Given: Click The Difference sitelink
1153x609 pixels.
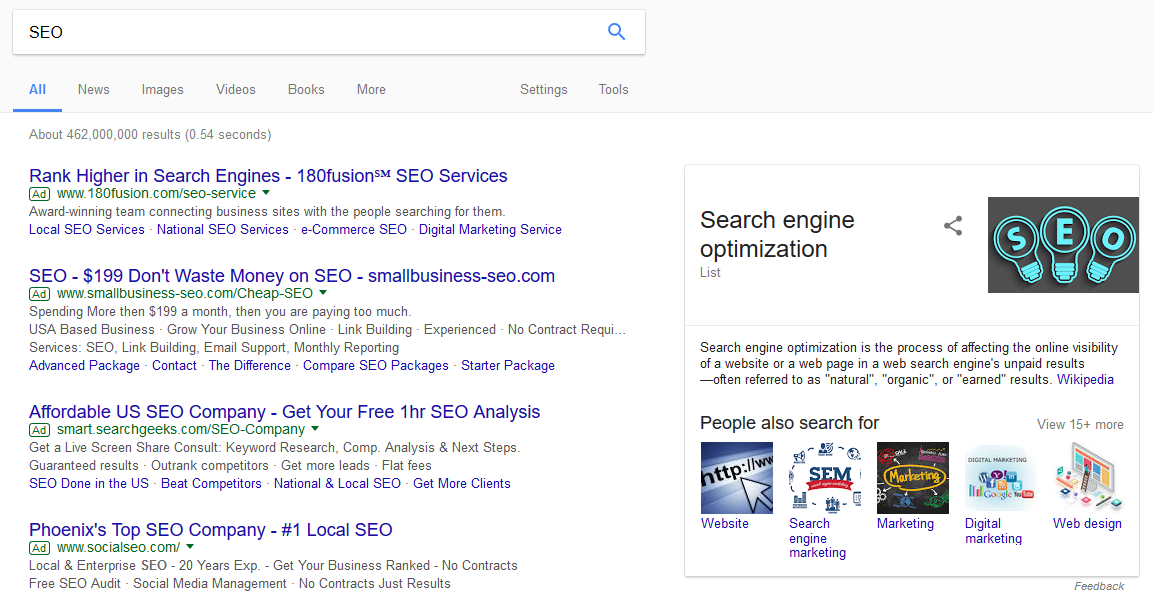Looking at the screenshot, I should [x=250, y=366].
